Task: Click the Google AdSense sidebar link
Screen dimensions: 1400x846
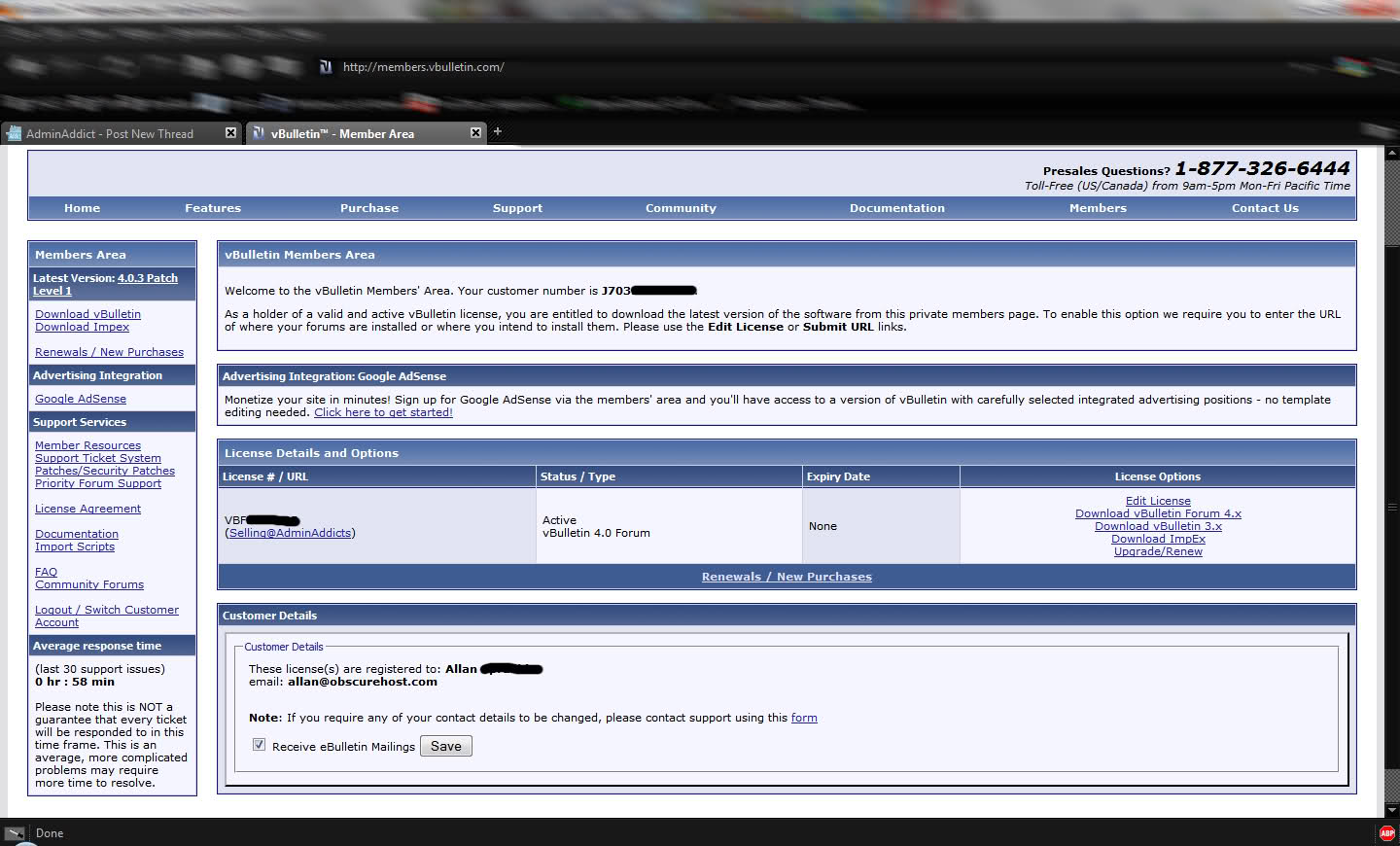Action: pyautogui.click(x=81, y=399)
